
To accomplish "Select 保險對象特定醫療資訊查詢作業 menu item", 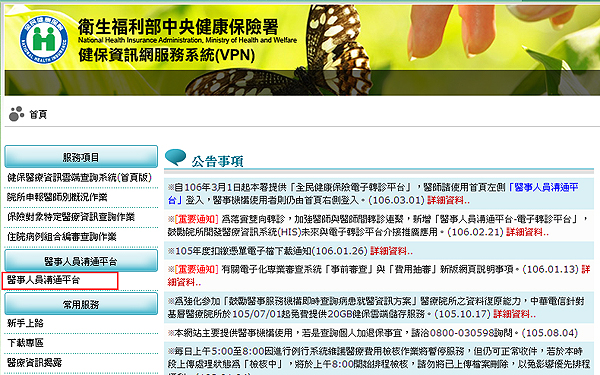I will 71,217.
